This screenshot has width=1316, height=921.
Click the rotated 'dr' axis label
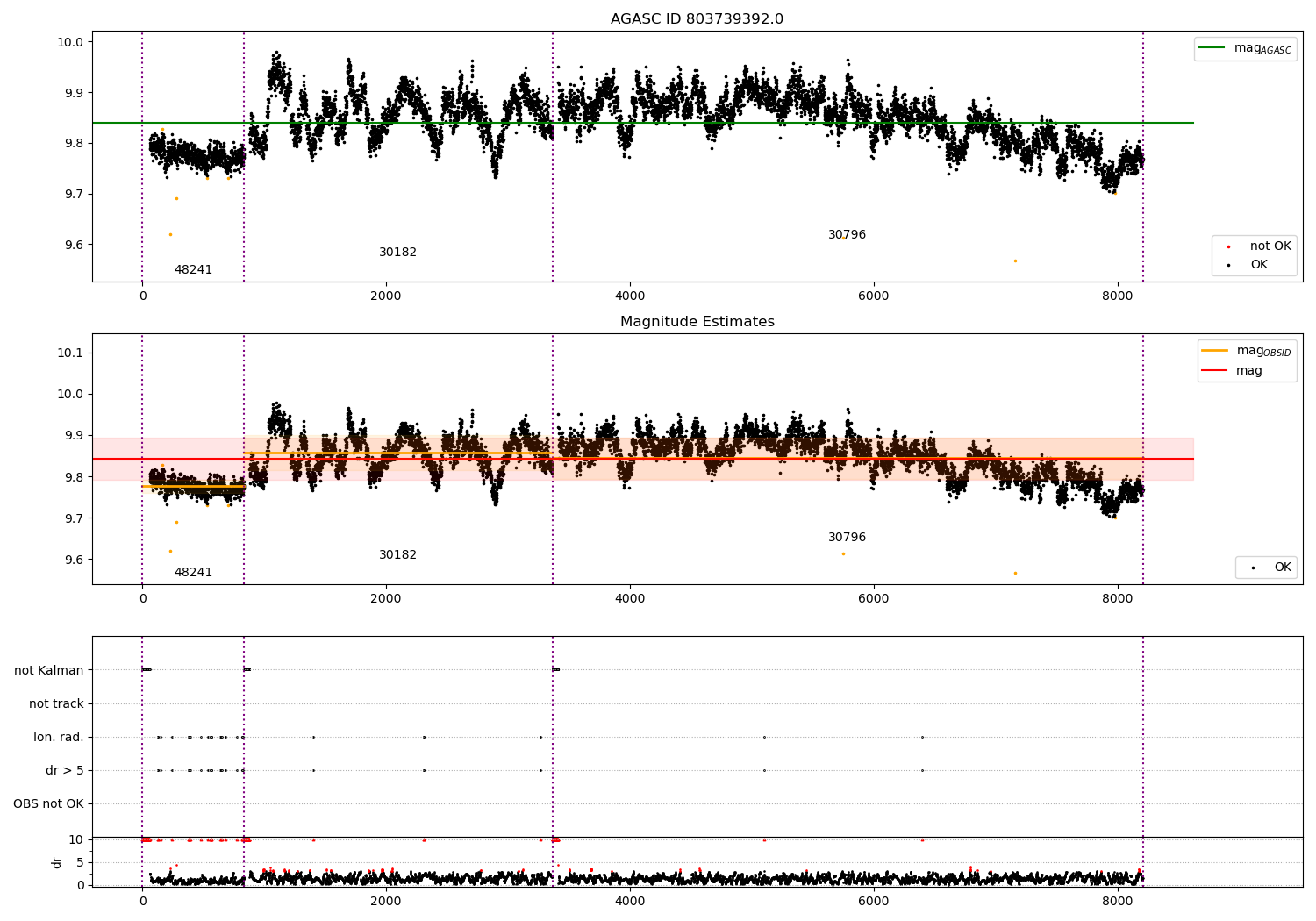click(x=57, y=863)
